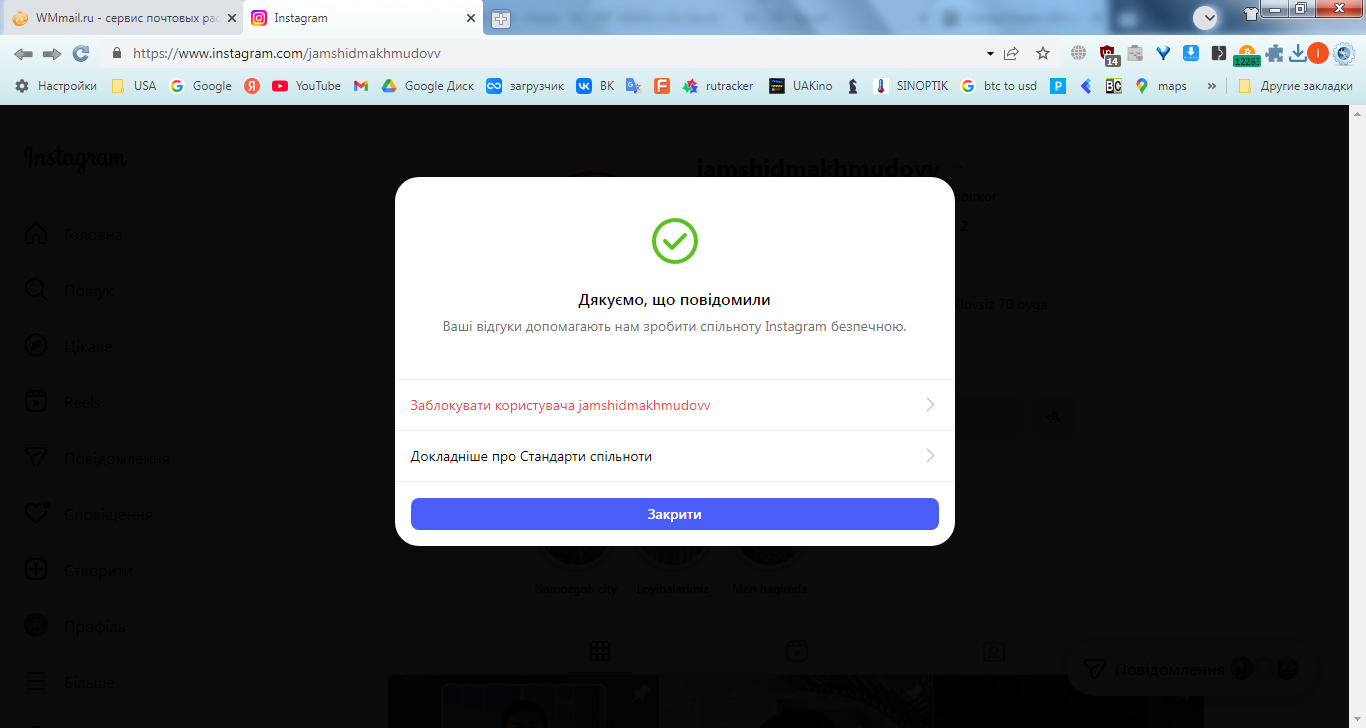
Task: Open the address bar history dropdown arrow
Action: (990, 53)
